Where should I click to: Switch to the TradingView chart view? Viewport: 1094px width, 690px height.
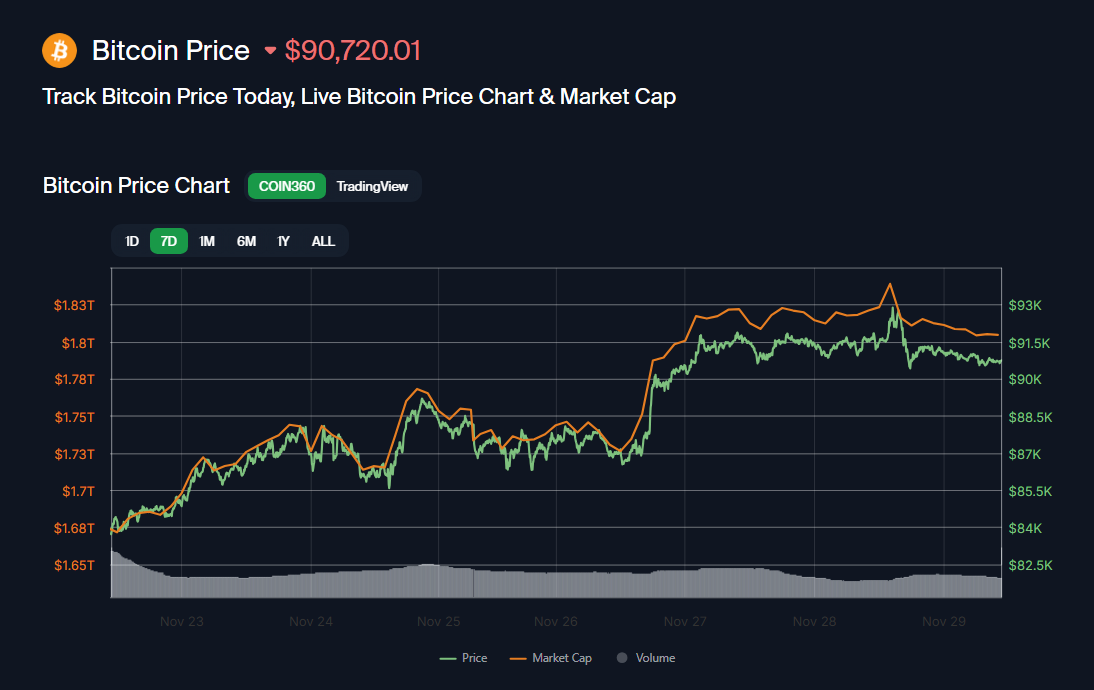[x=372, y=186]
